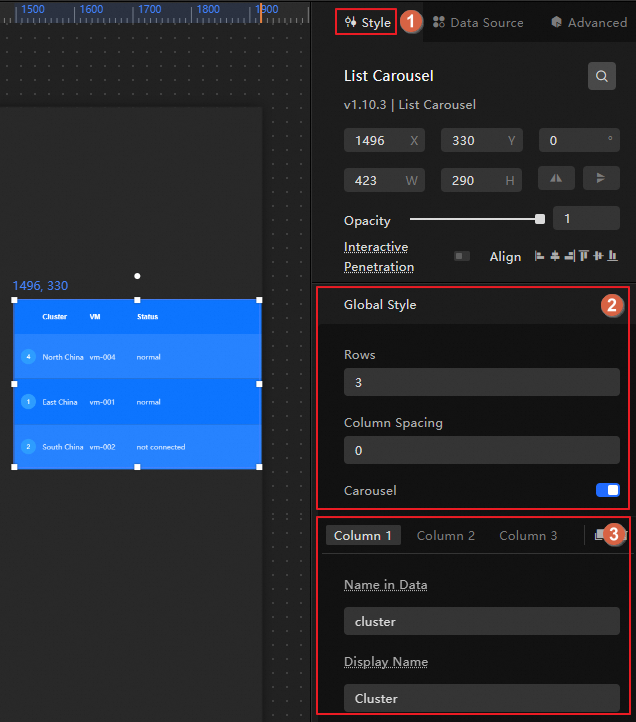This screenshot has height=722, width=636.
Task: Click the Rows input field
Action: coord(482,382)
